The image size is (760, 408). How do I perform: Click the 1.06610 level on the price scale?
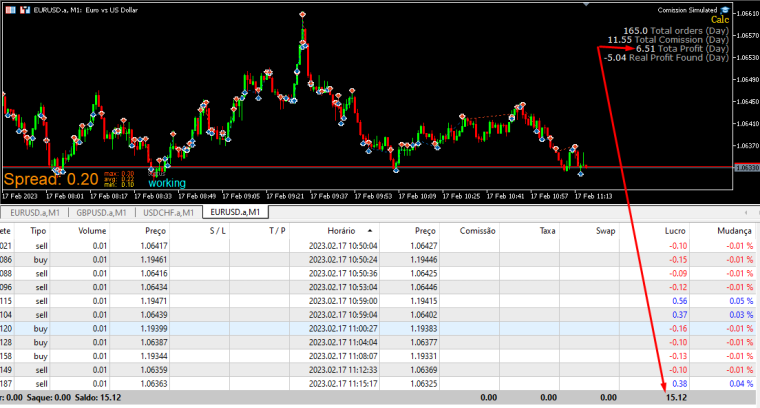[747, 14]
